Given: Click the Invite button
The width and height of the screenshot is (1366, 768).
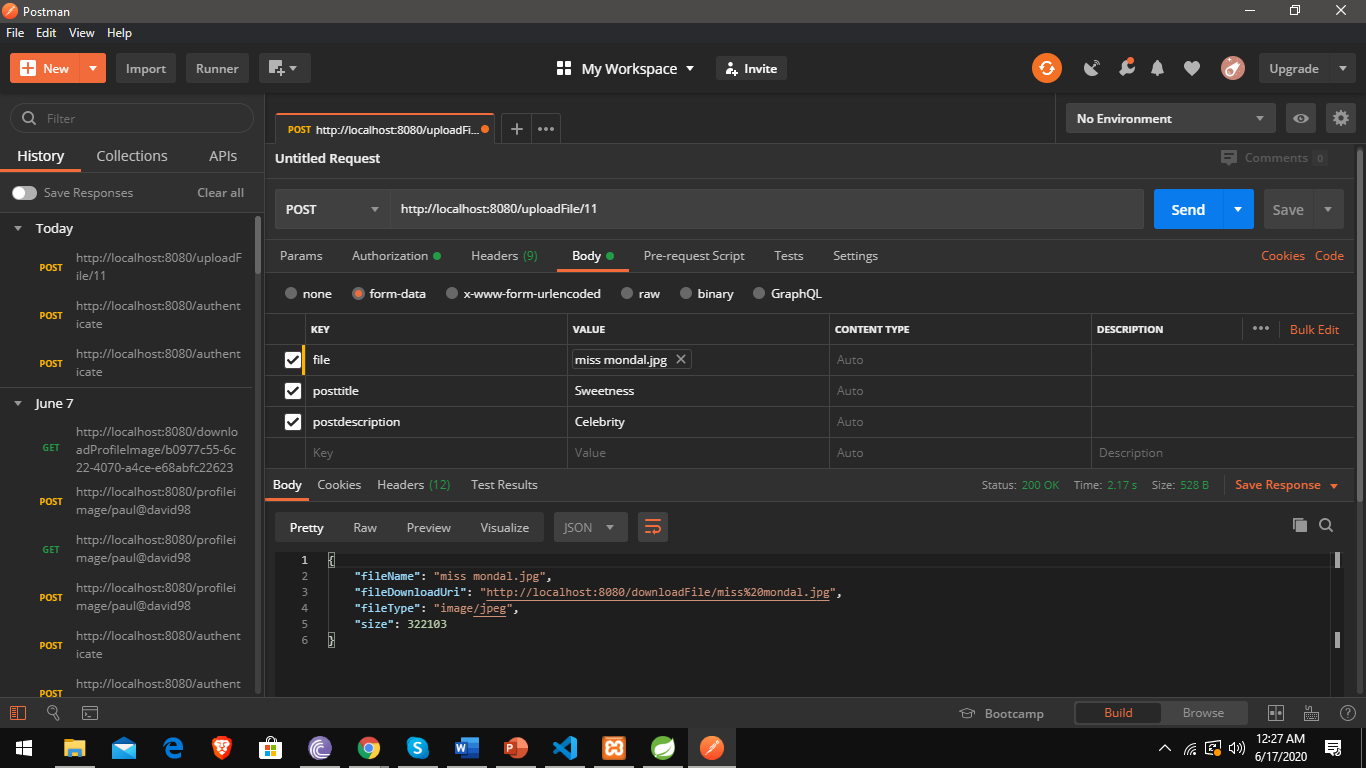Looking at the screenshot, I should tap(751, 69).
